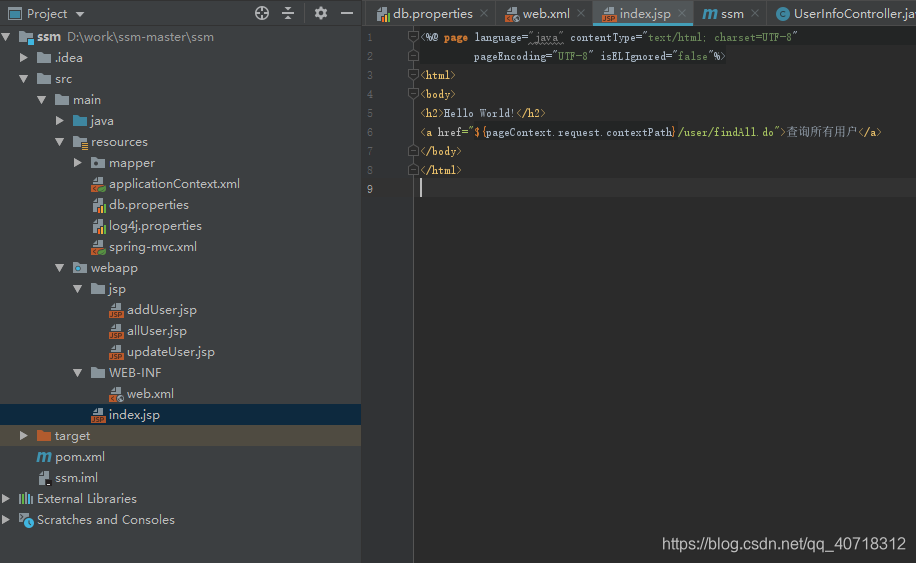Close the ssm tab
The width and height of the screenshot is (916, 563).
(755, 13)
